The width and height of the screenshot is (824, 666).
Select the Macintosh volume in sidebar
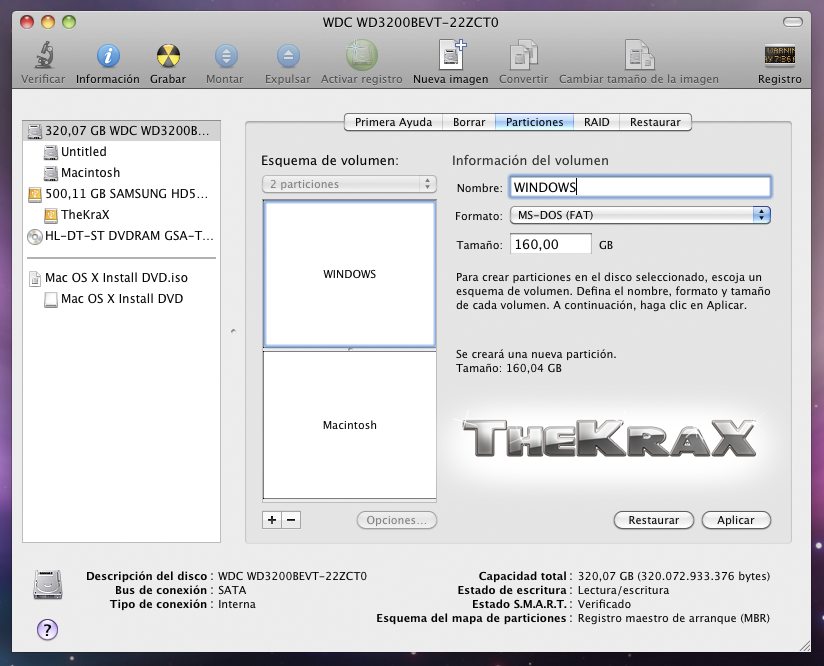pyautogui.click(x=121, y=173)
